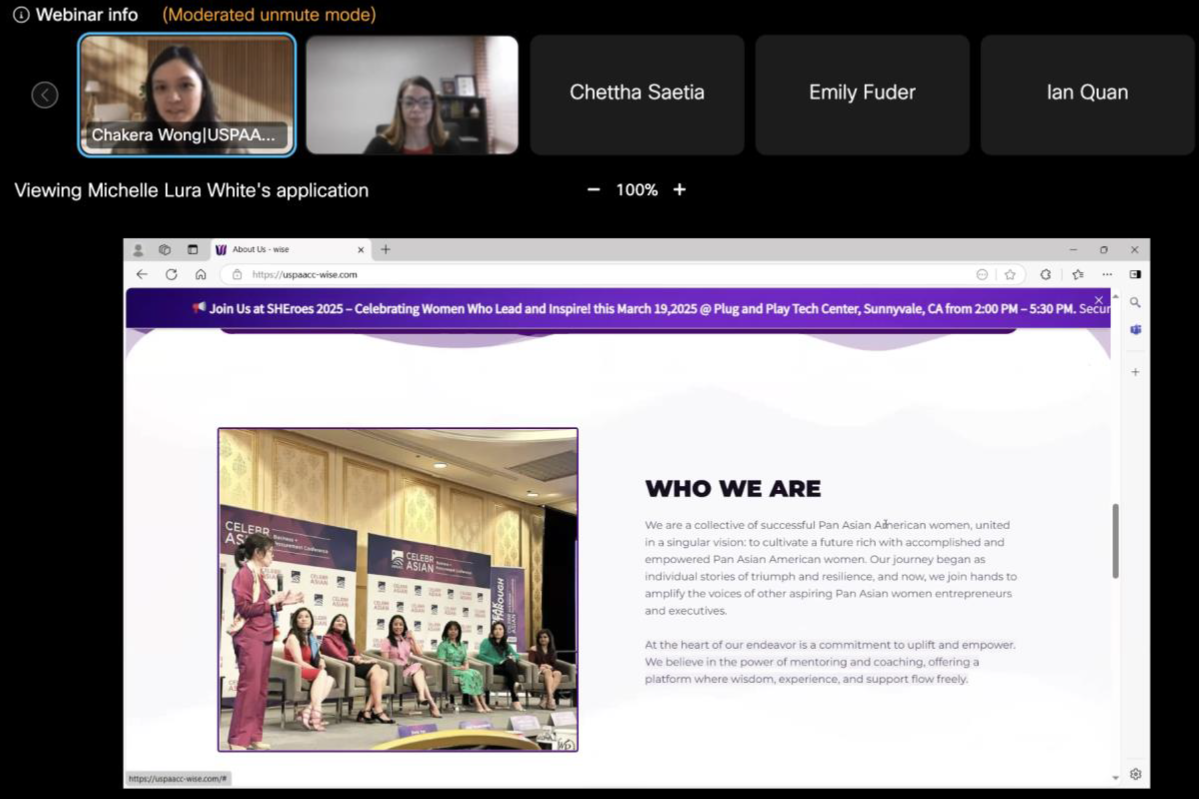The width and height of the screenshot is (1199, 799).
Task: Add this page to favorites star
Action: tap(1009, 274)
